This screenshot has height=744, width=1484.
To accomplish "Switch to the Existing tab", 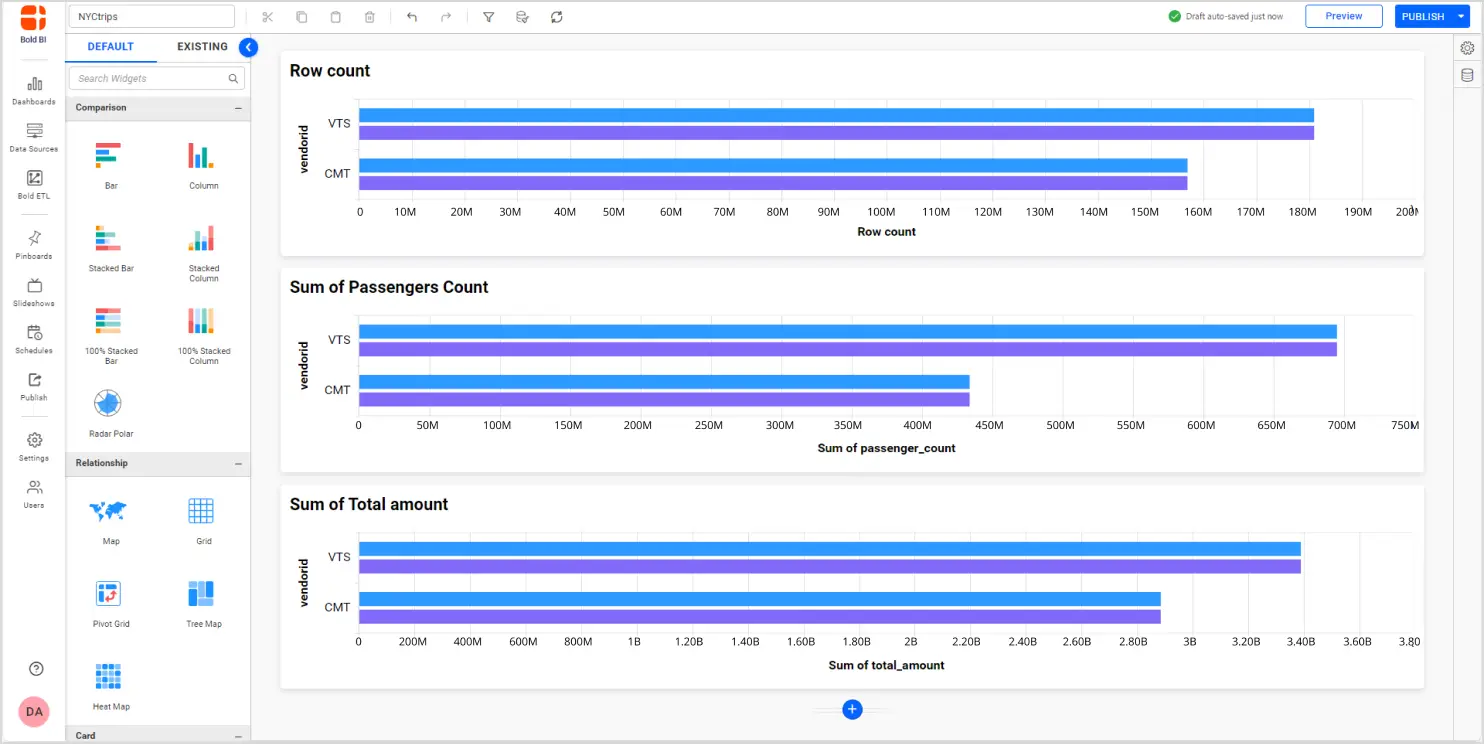I will [x=202, y=47].
